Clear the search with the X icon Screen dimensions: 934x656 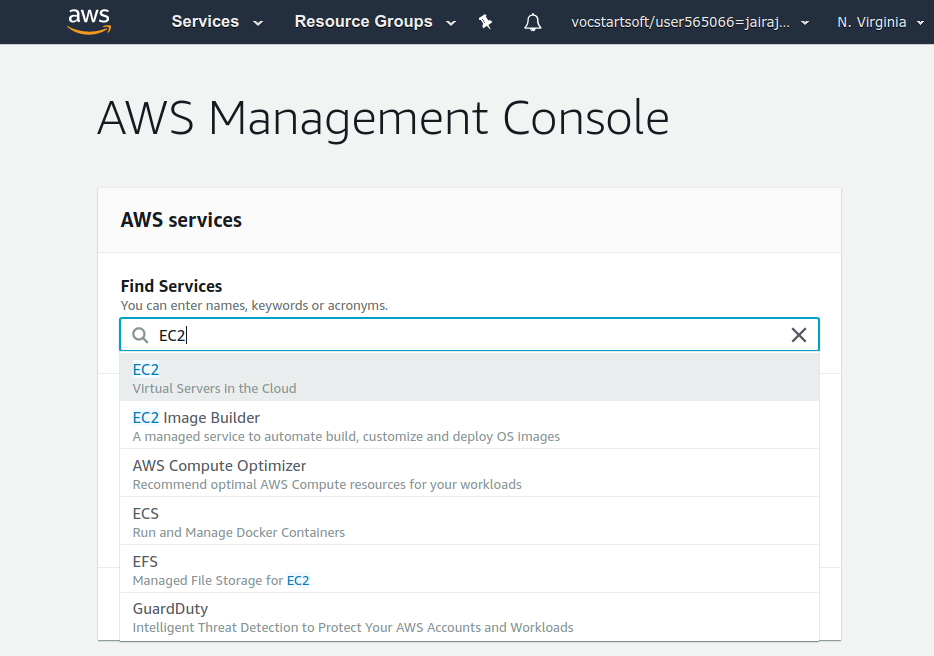pos(798,334)
